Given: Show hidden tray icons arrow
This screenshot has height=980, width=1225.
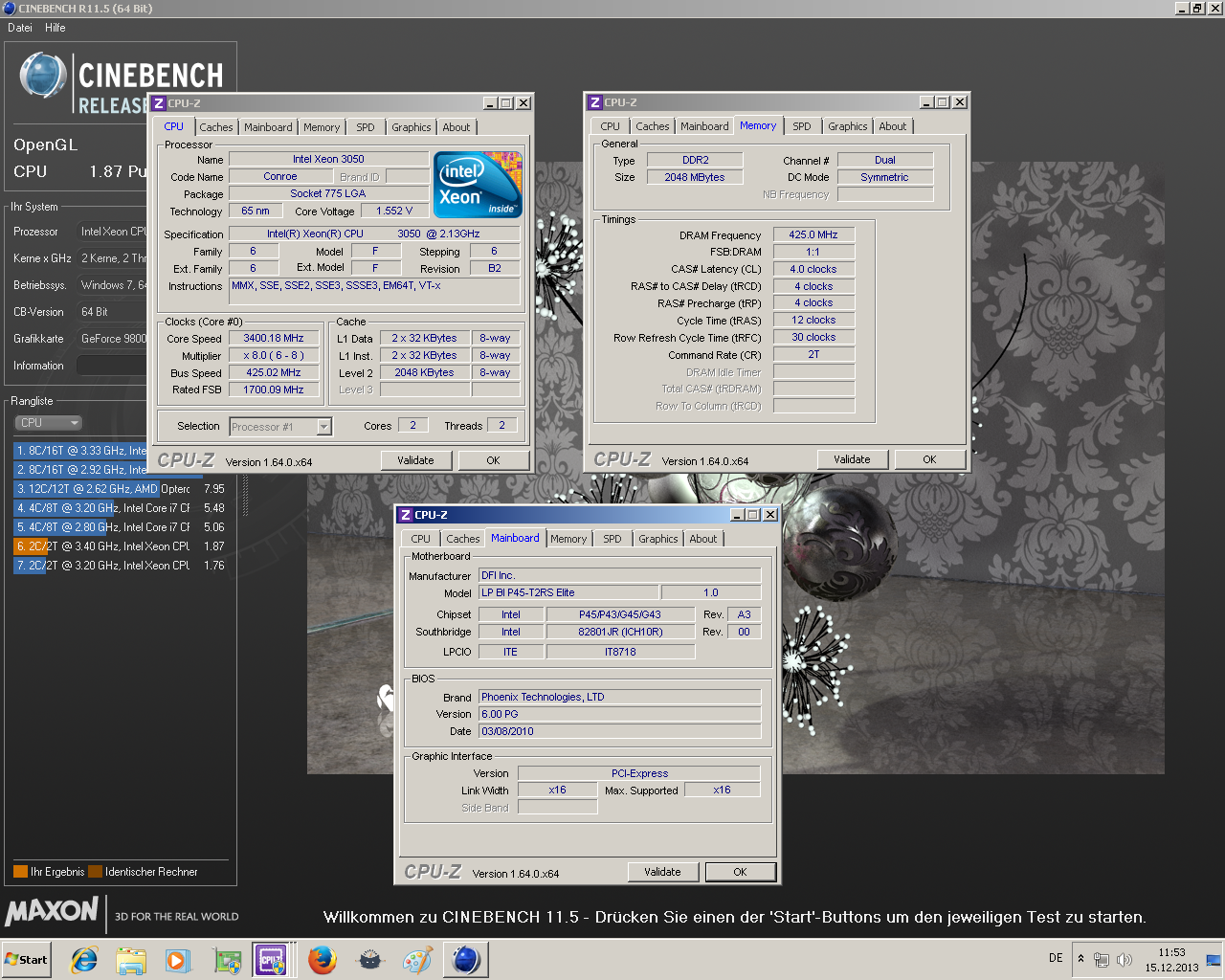Looking at the screenshot, I should tap(1080, 958).
